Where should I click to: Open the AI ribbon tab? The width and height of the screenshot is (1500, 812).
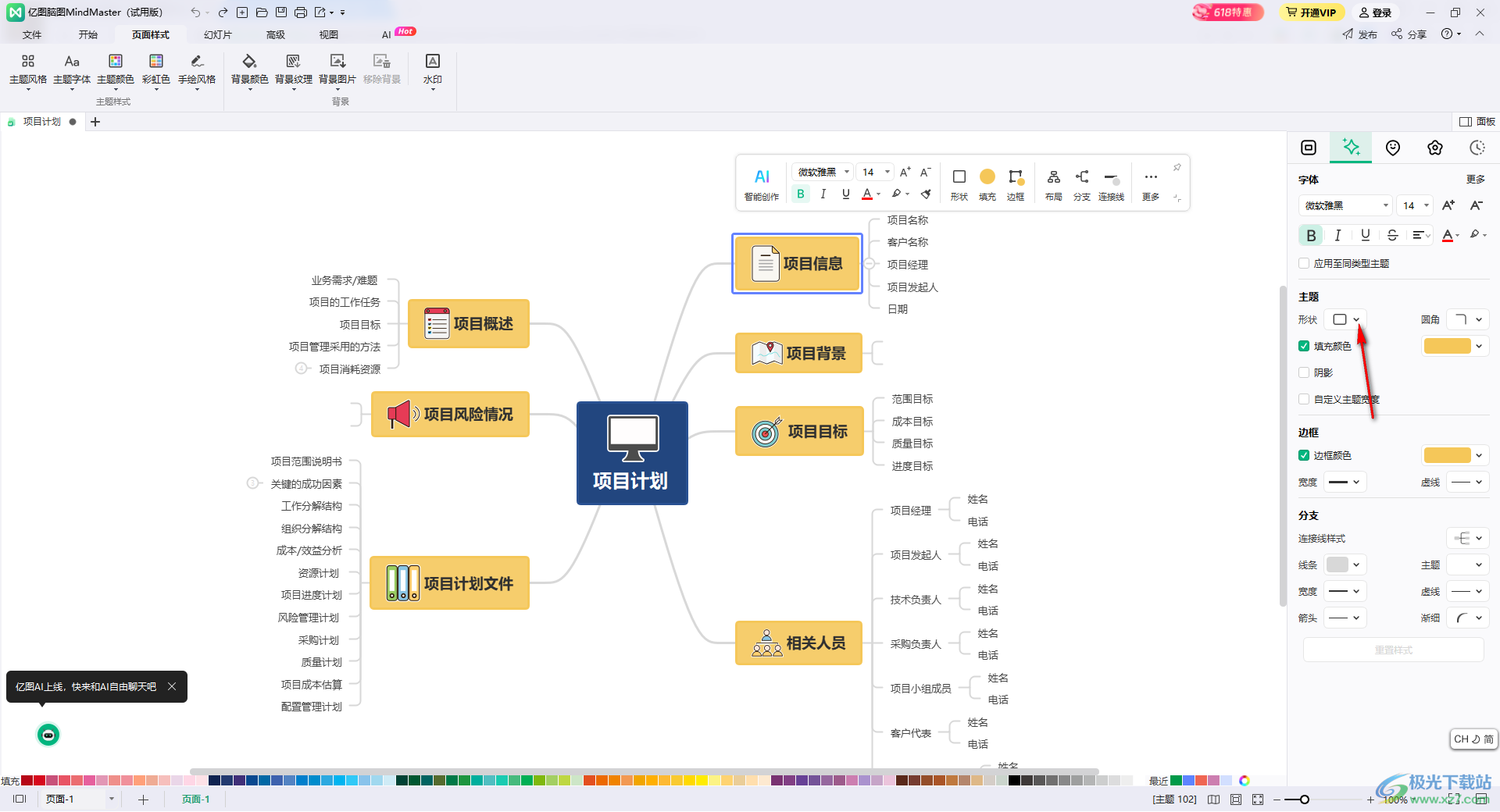click(386, 34)
